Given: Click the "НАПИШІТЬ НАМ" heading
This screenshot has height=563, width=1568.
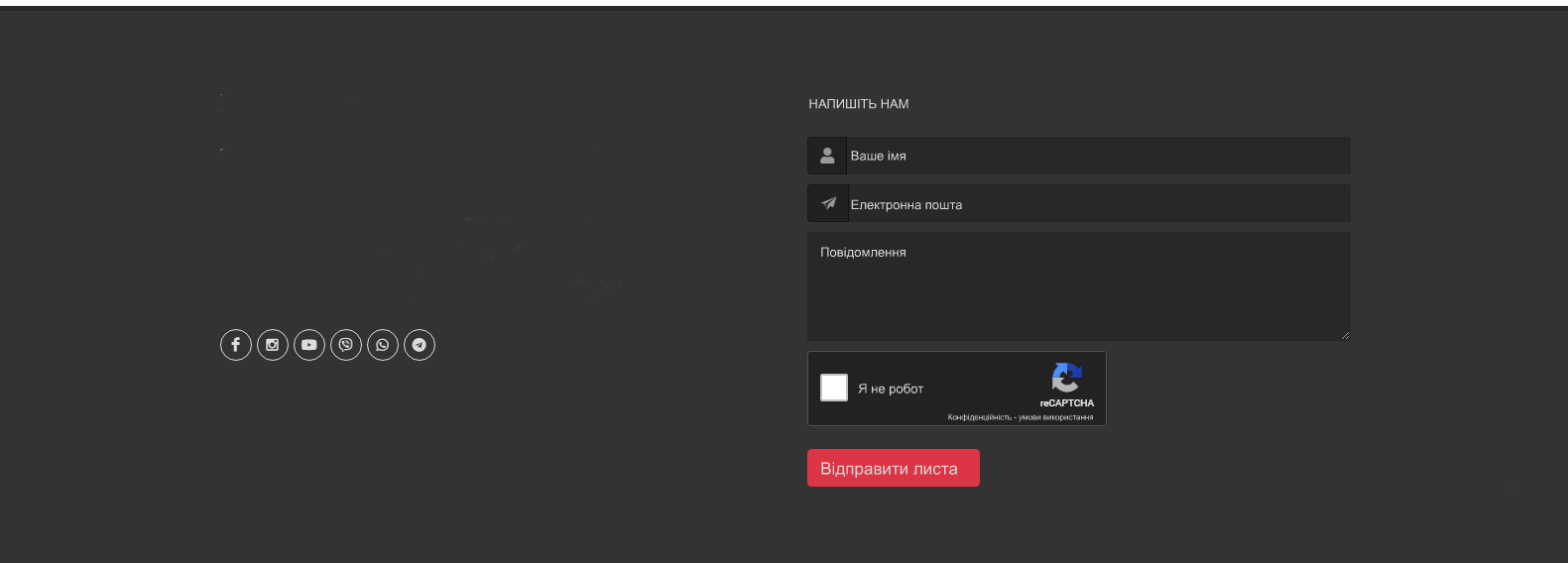Looking at the screenshot, I should pyautogui.click(x=859, y=104).
